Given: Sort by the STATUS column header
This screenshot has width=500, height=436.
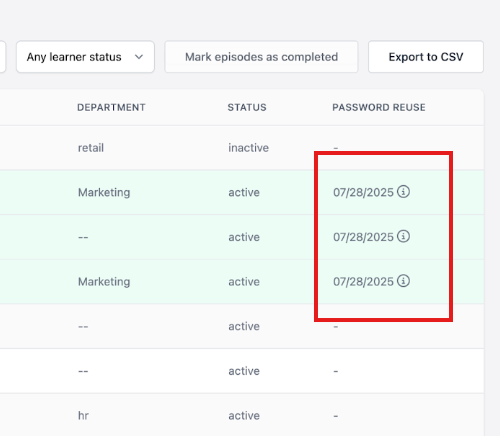Looking at the screenshot, I should coord(247,107).
